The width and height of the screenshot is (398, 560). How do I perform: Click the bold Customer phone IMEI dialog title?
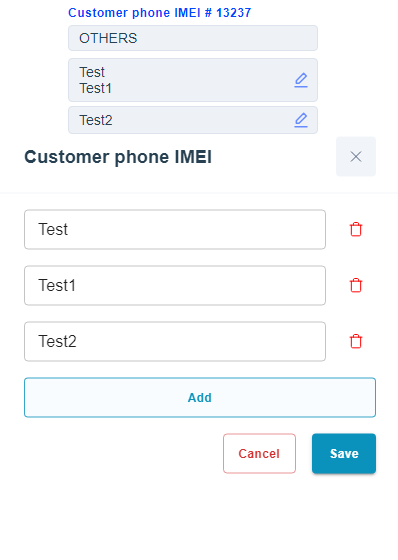(x=118, y=157)
